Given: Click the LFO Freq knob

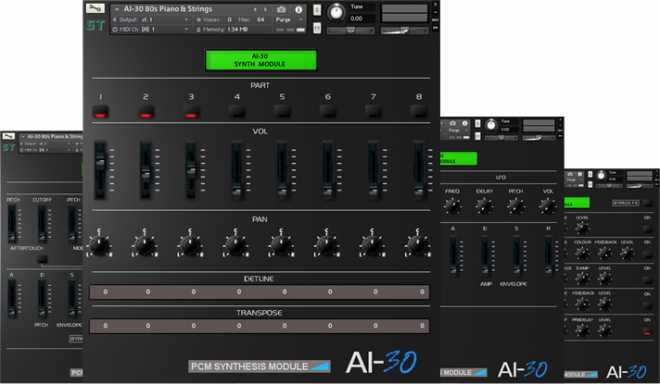Looking at the screenshot, I should [452, 206].
